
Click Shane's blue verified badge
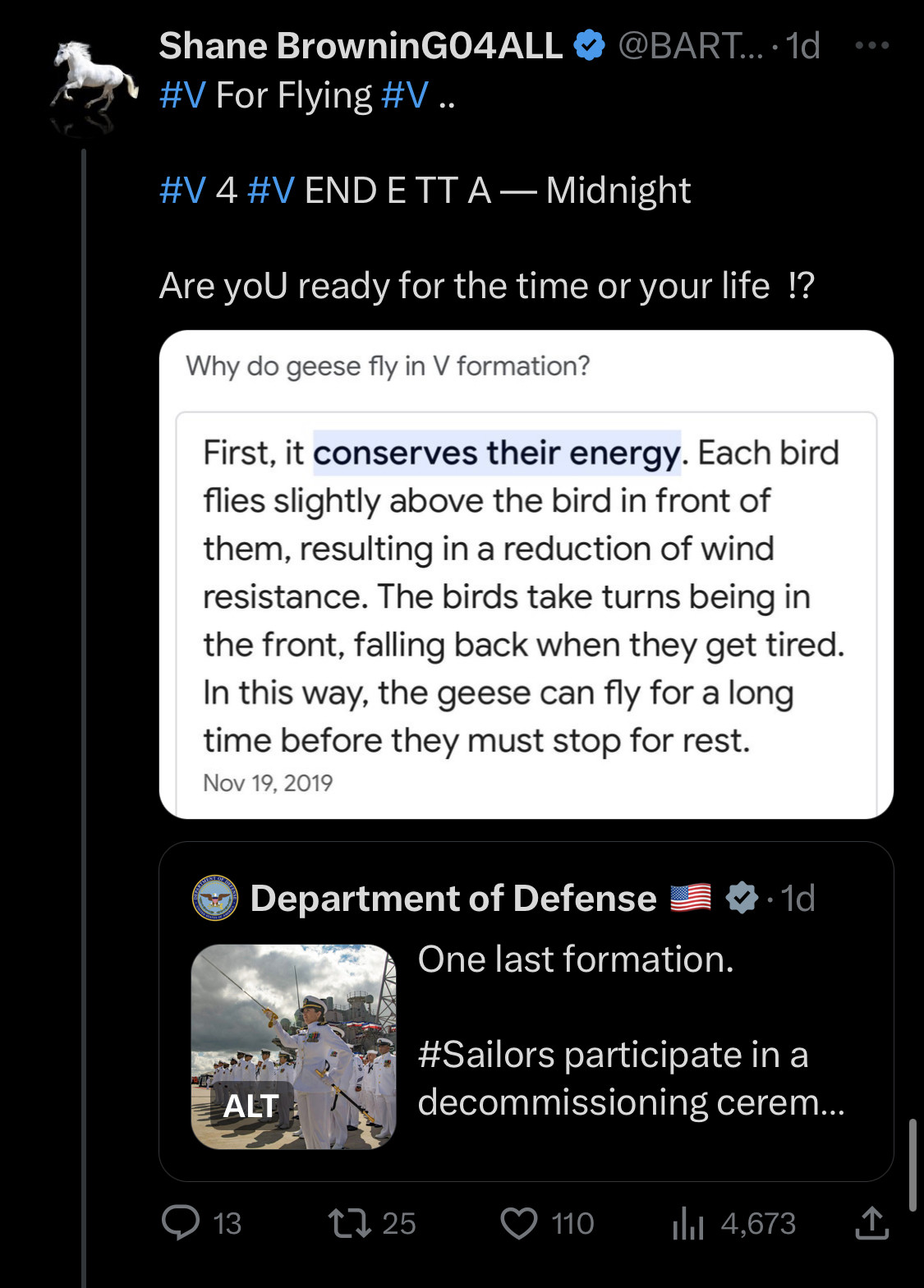(589, 45)
